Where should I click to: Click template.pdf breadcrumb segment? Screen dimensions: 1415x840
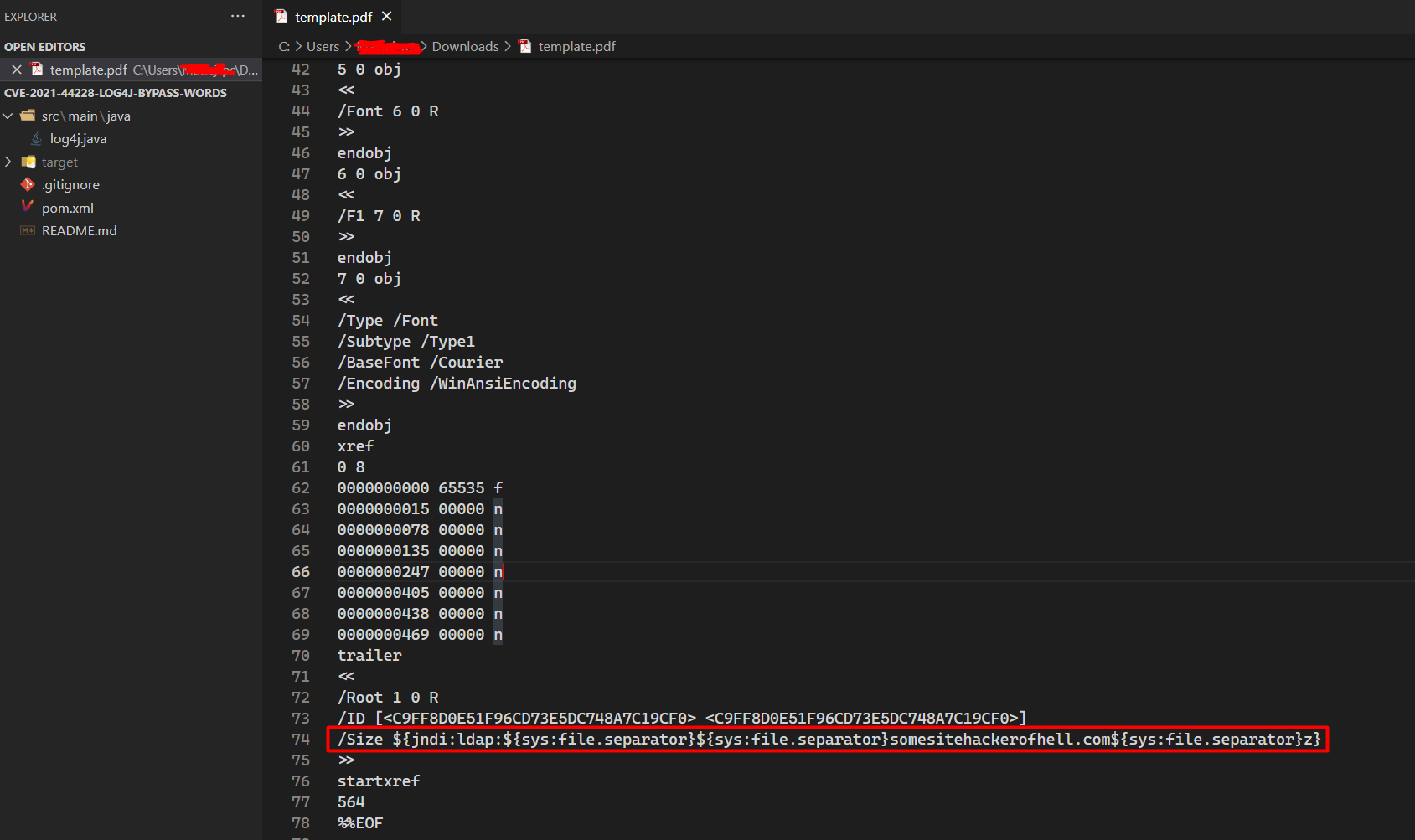click(x=576, y=47)
